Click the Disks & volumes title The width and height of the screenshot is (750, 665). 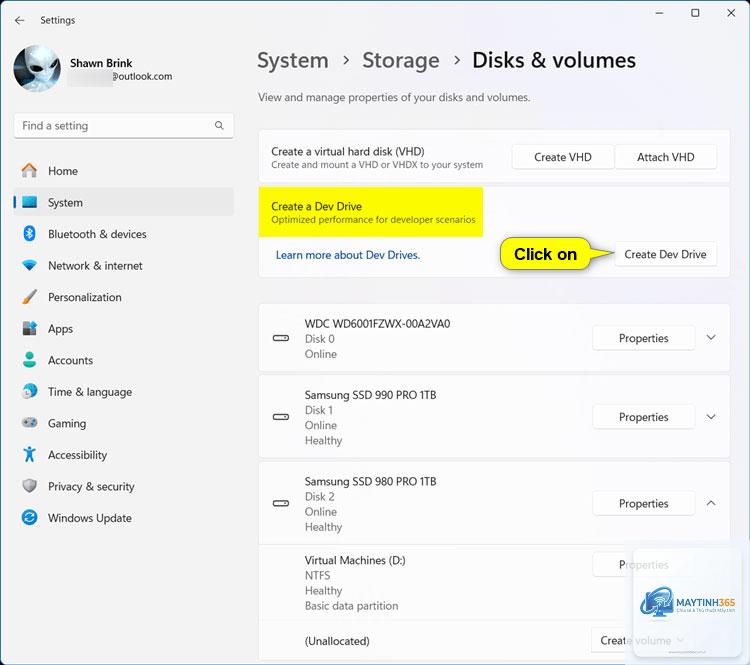click(x=554, y=60)
